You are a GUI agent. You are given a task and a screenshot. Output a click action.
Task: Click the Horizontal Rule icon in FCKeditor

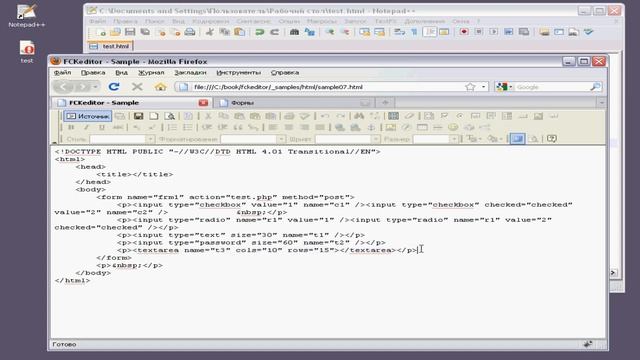pyautogui.click(x=438, y=128)
